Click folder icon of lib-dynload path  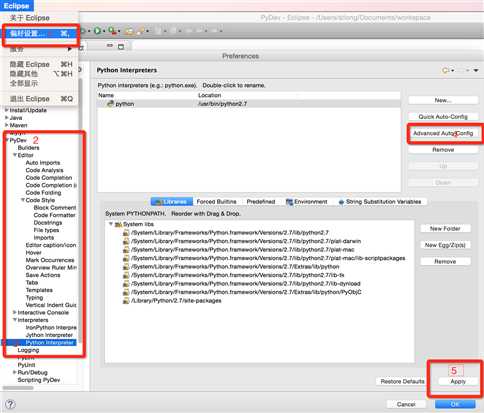(126, 284)
